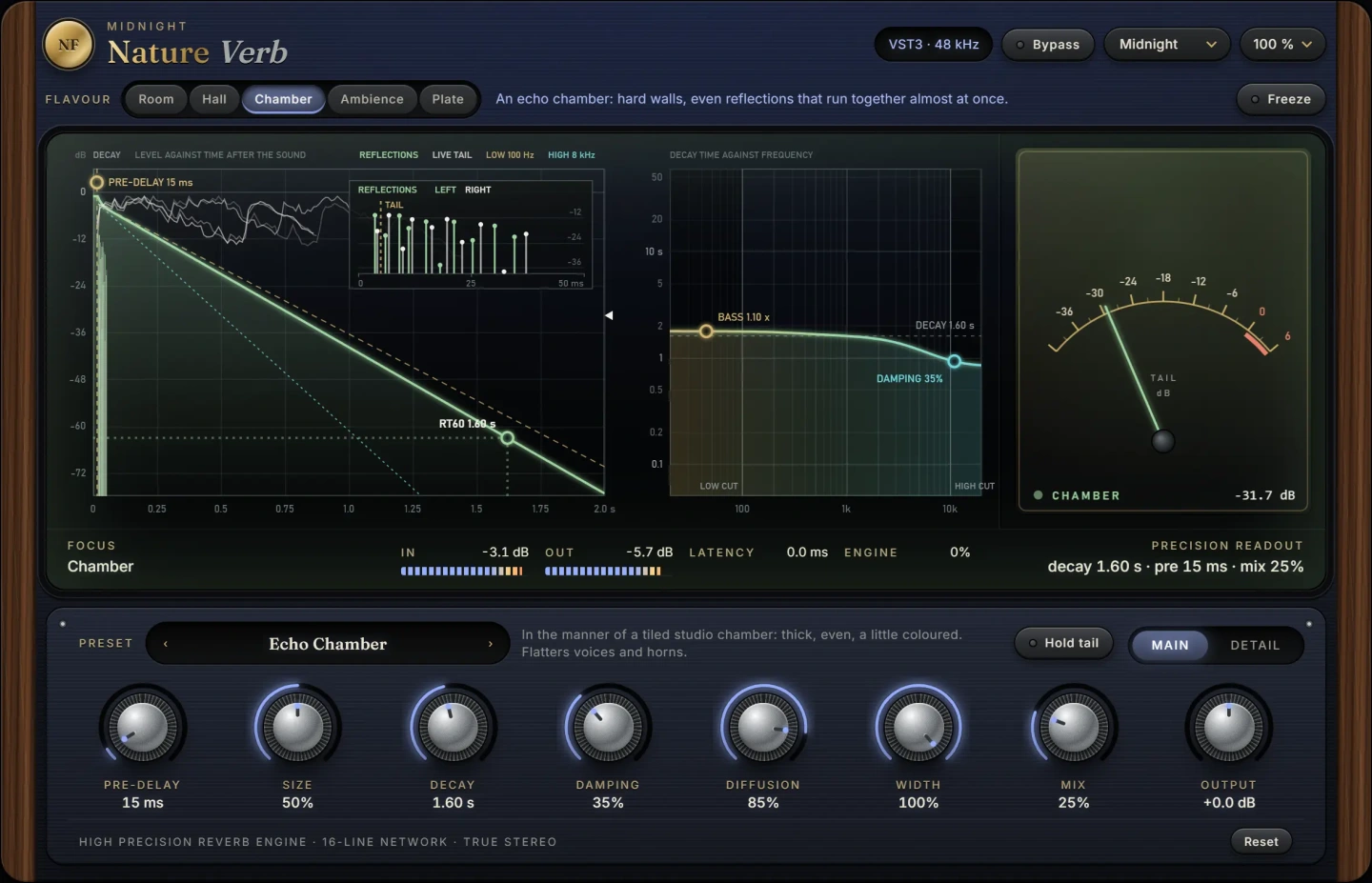Click the Decay knob
This screenshot has height=883, width=1372.
(453, 728)
